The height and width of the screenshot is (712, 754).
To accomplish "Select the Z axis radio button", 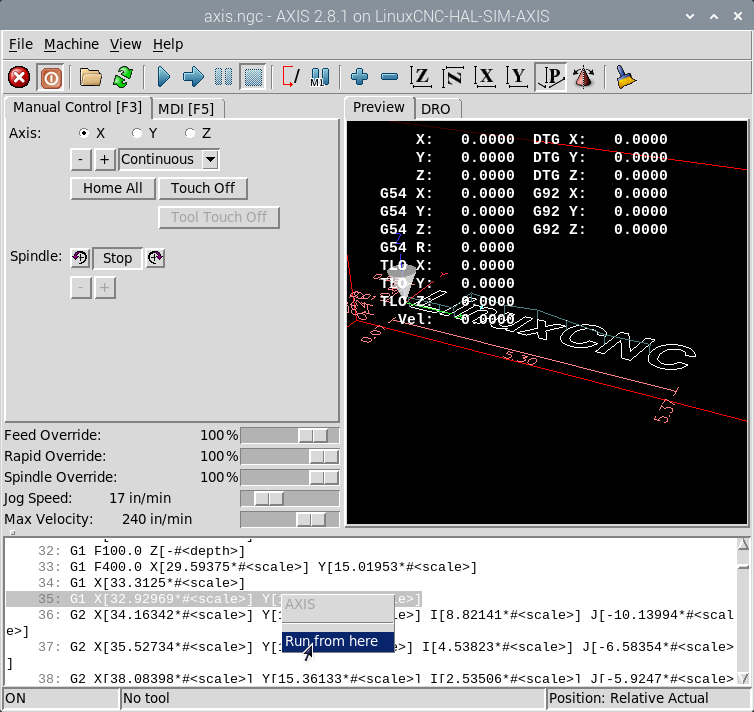I will coord(191,133).
